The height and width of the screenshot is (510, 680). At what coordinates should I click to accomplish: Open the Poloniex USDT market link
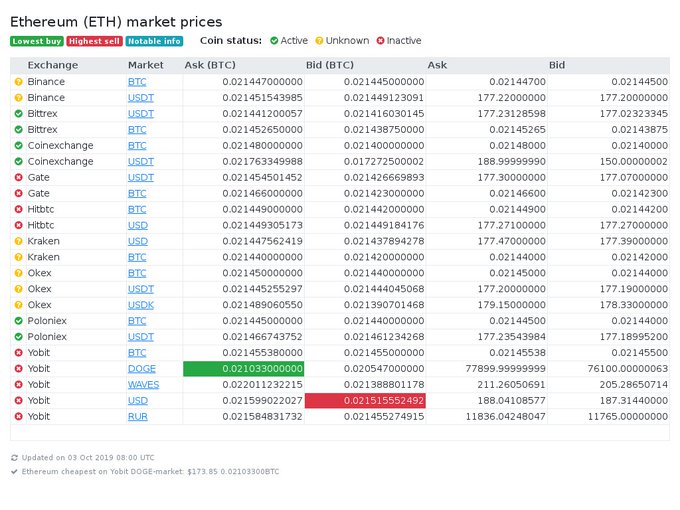click(141, 337)
